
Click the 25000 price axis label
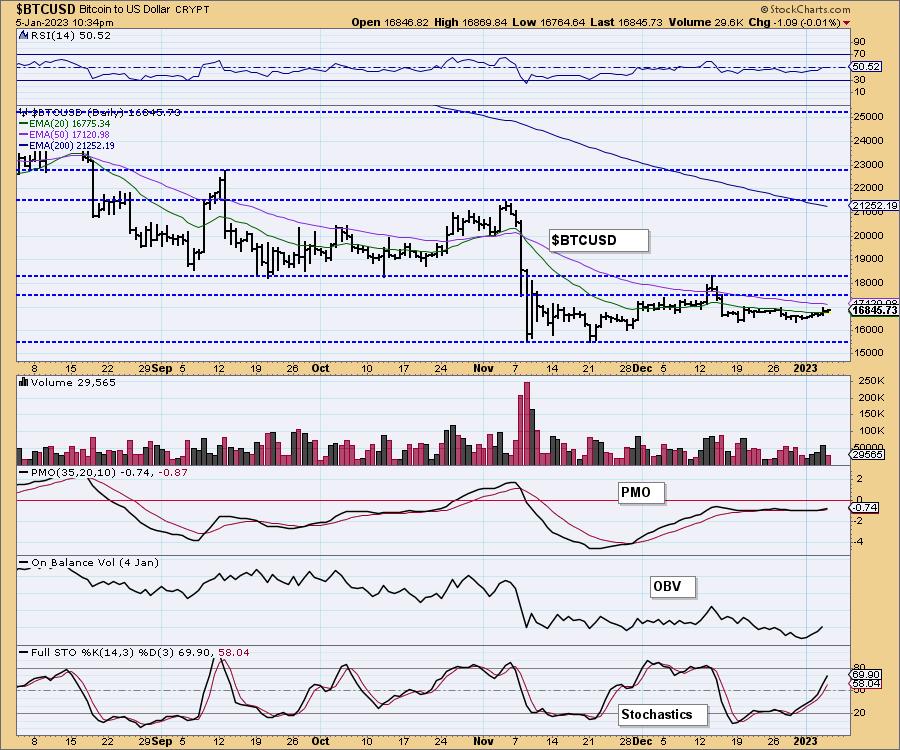pos(867,116)
